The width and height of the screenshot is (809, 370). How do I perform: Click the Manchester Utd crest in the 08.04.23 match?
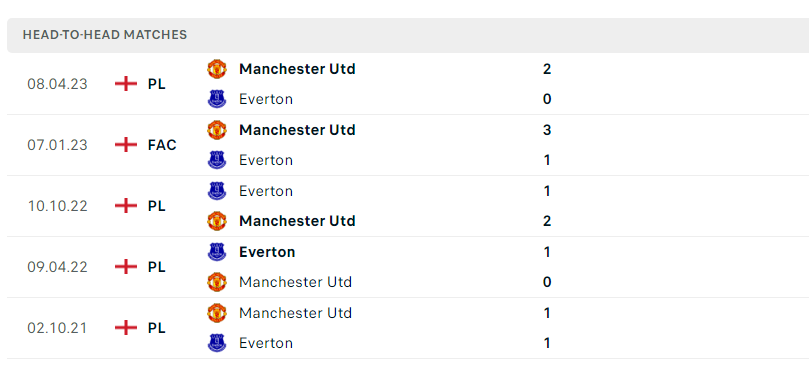click(x=217, y=69)
